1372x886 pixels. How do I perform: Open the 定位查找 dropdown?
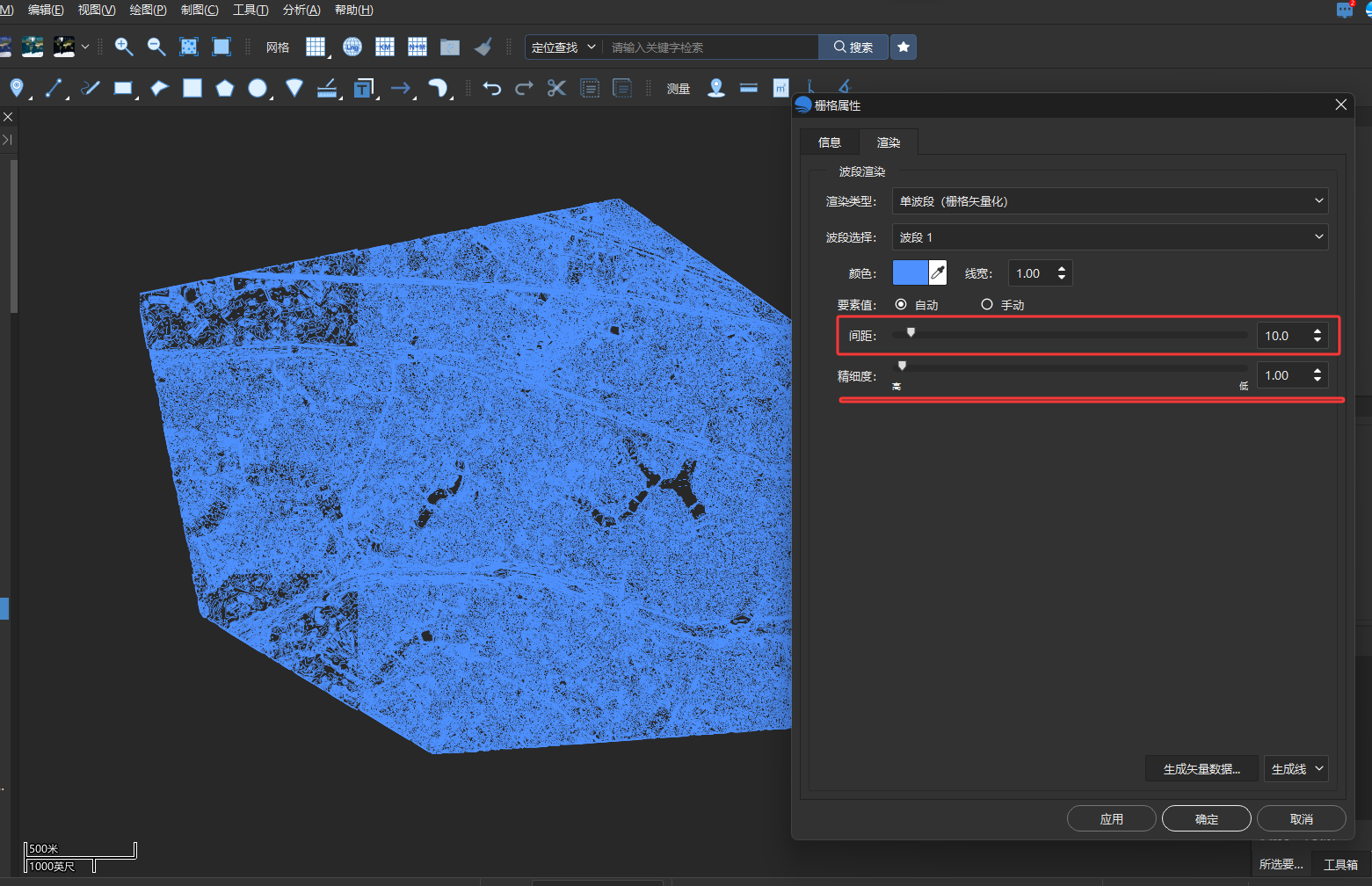coord(563,47)
